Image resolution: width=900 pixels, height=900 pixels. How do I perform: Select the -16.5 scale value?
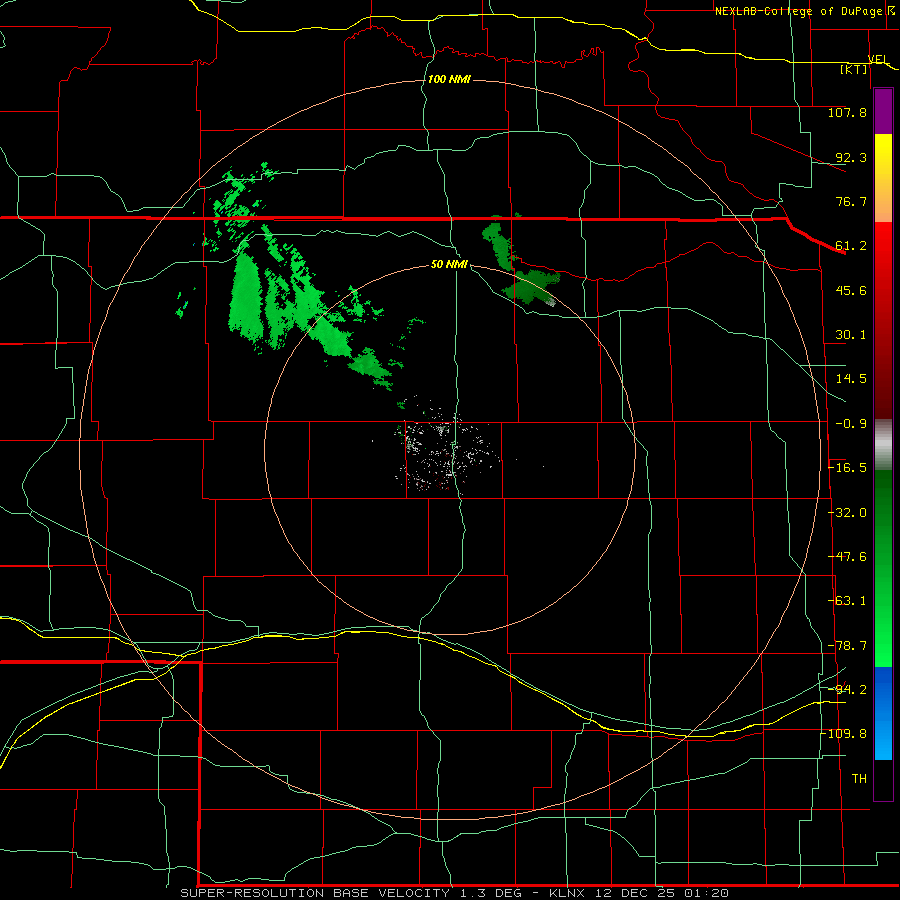click(847, 468)
